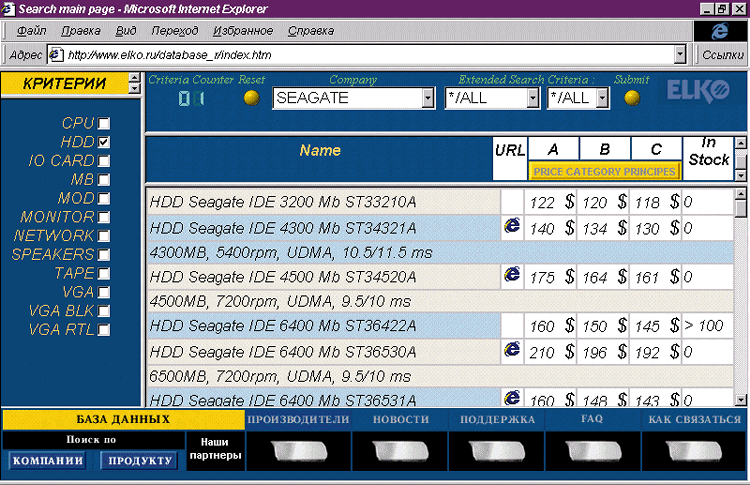
Task: Click the silver button under ПОДДЕРЖКА
Action: click(496, 451)
